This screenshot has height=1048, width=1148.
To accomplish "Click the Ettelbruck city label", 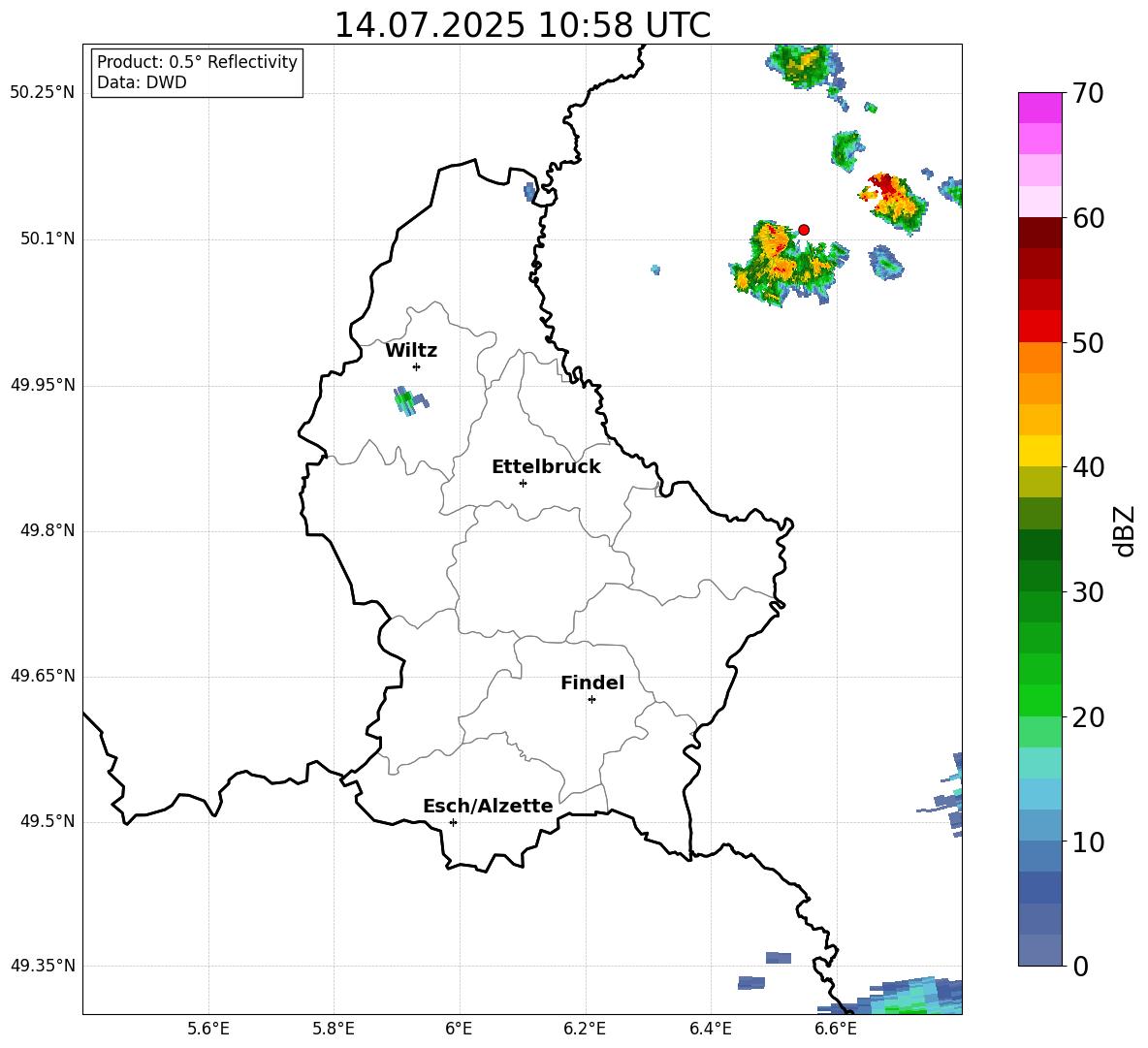I will 546,466.
